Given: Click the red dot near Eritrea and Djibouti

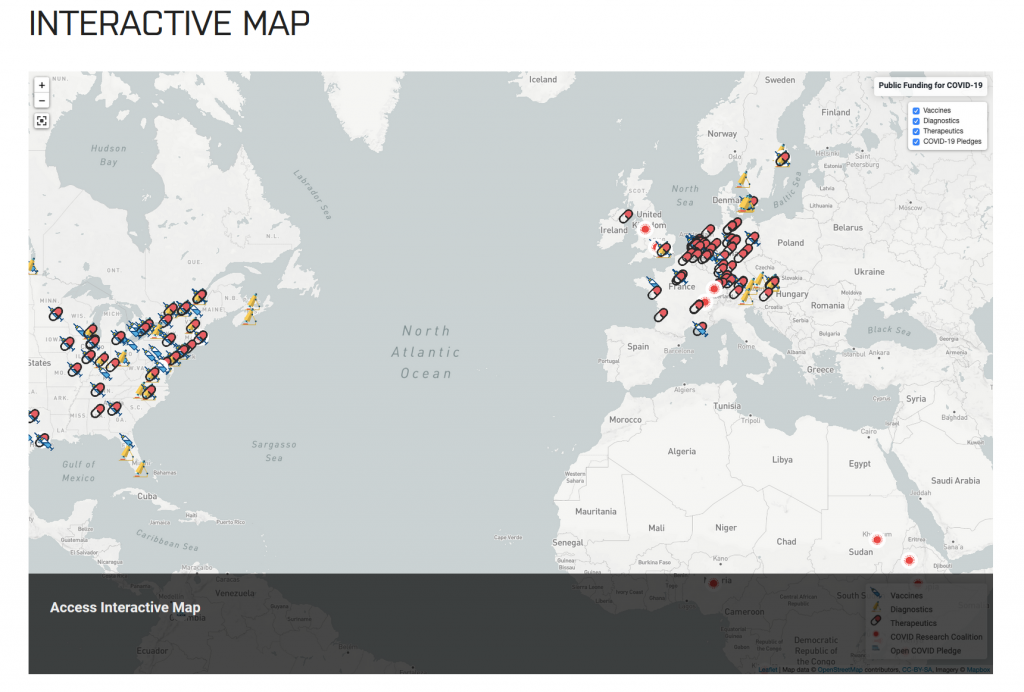Looking at the screenshot, I should coord(909,560).
